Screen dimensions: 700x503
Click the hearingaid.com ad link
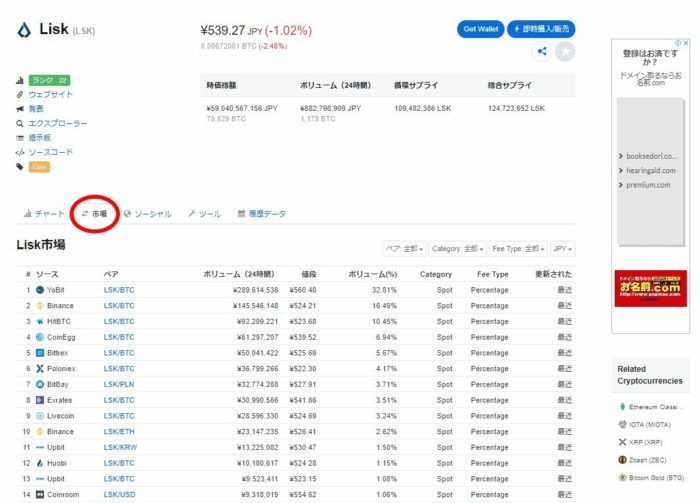(651, 170)
